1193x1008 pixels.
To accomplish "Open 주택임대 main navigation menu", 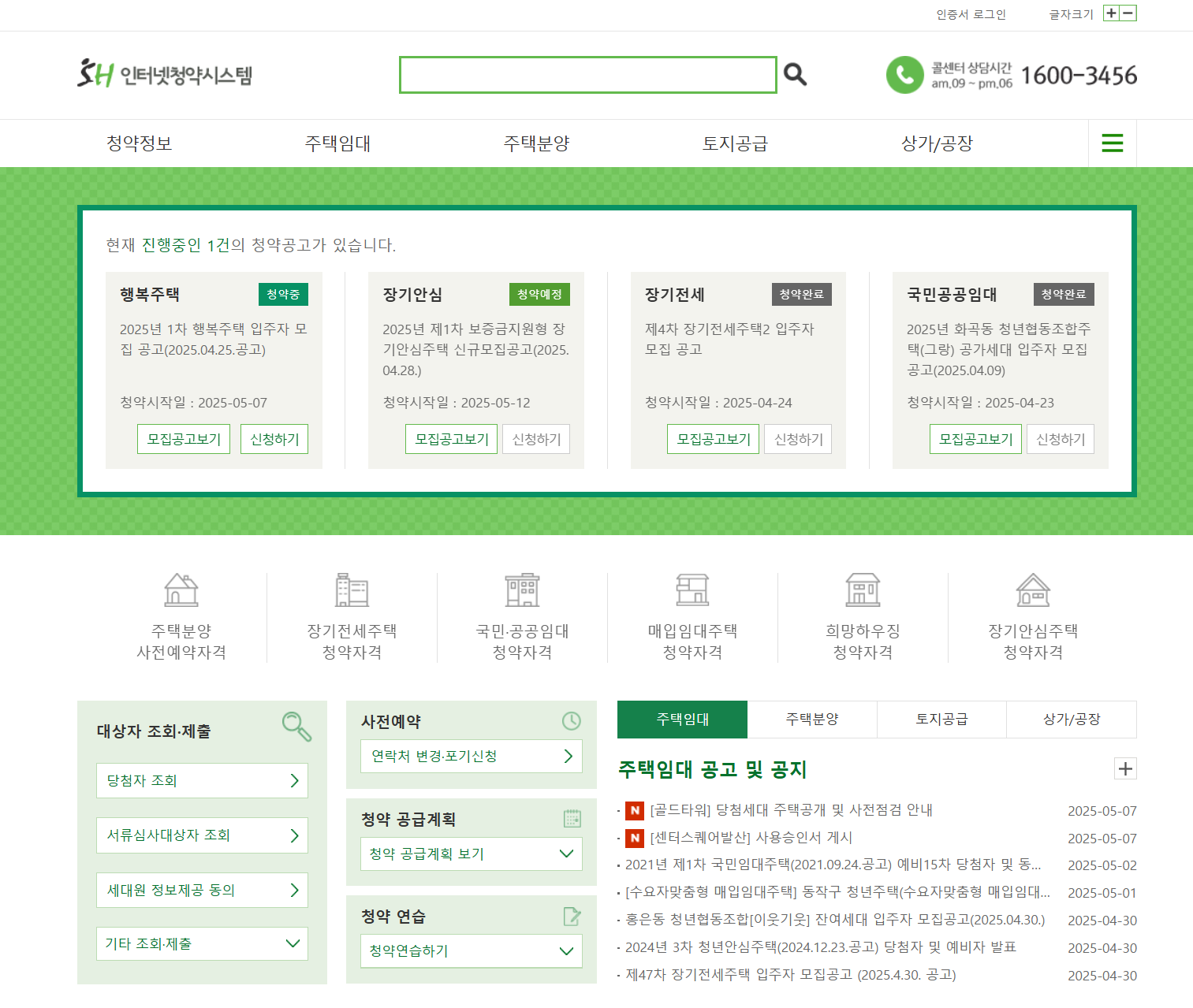I will tap(337, 143).
